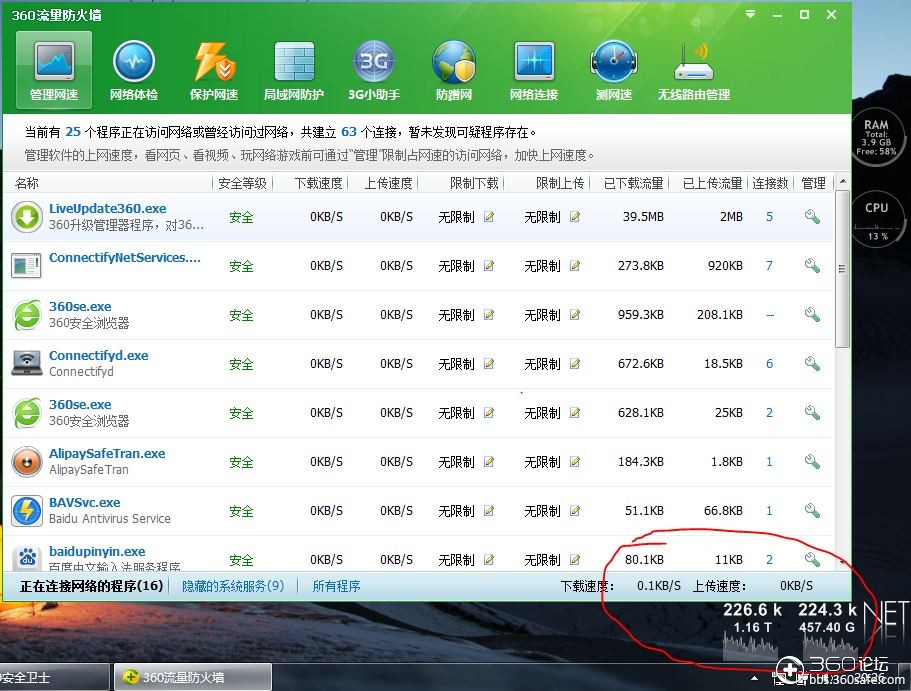The width and height of the screenshot is (911, 691).
Task: Sort list by 已下载流量 column header
Action: point(633,183)
